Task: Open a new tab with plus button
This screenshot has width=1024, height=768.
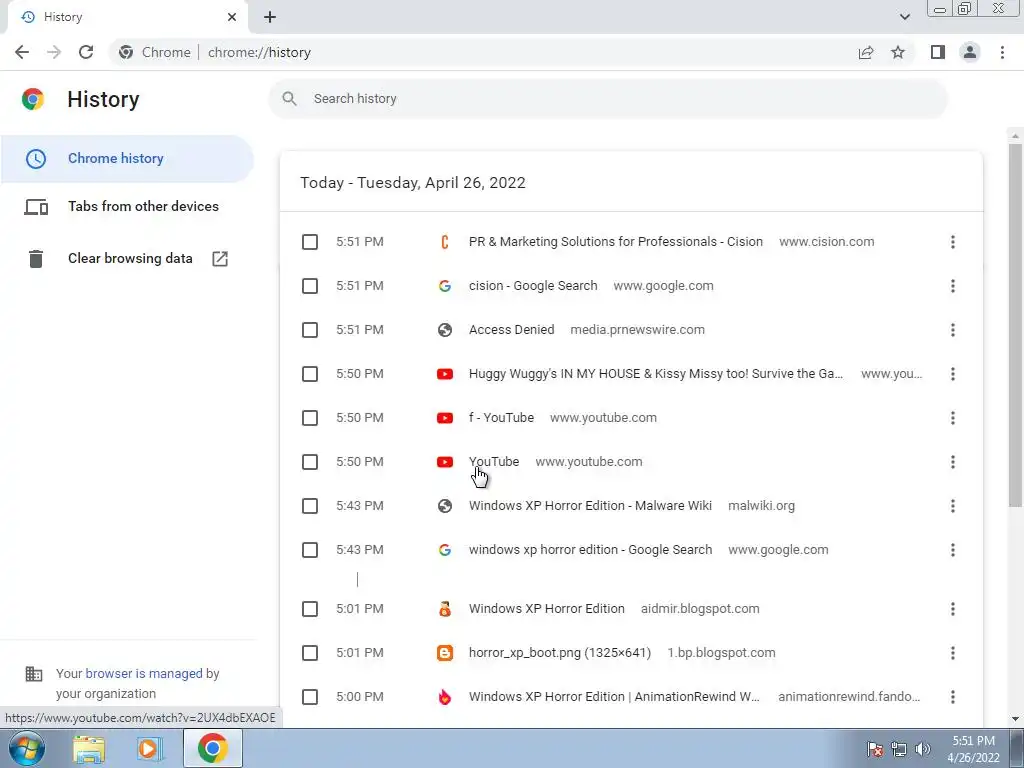Action: [x=270, y=17]
